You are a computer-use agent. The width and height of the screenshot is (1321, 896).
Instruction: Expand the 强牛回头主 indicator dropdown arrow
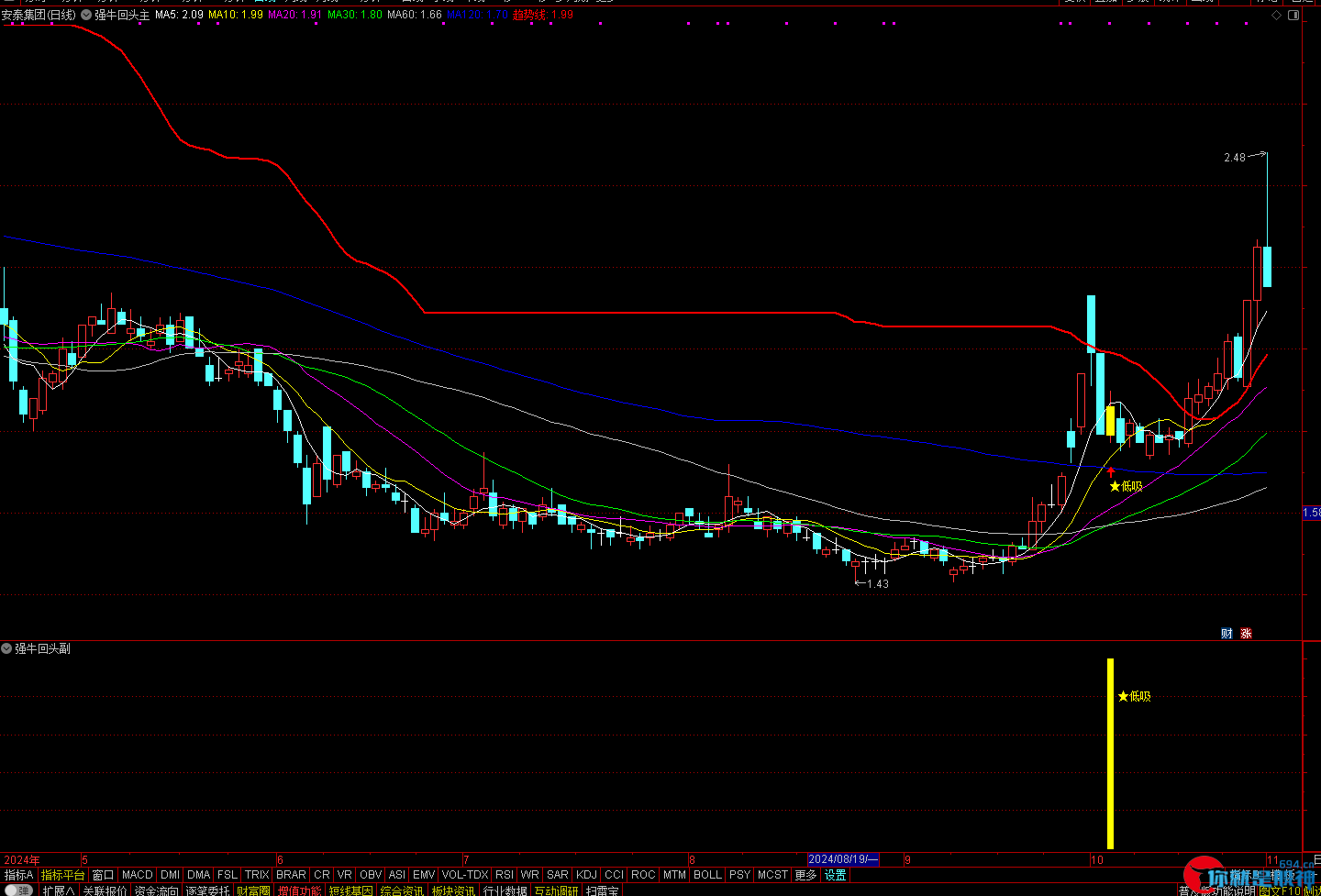pyautogui.click(x=86, y=15)
